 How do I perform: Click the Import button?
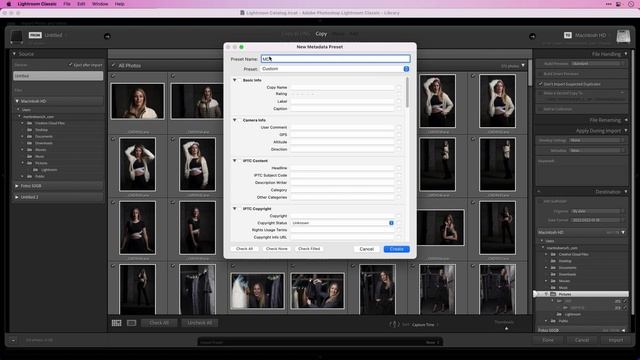pyautogui.click(x=616, y=340)
